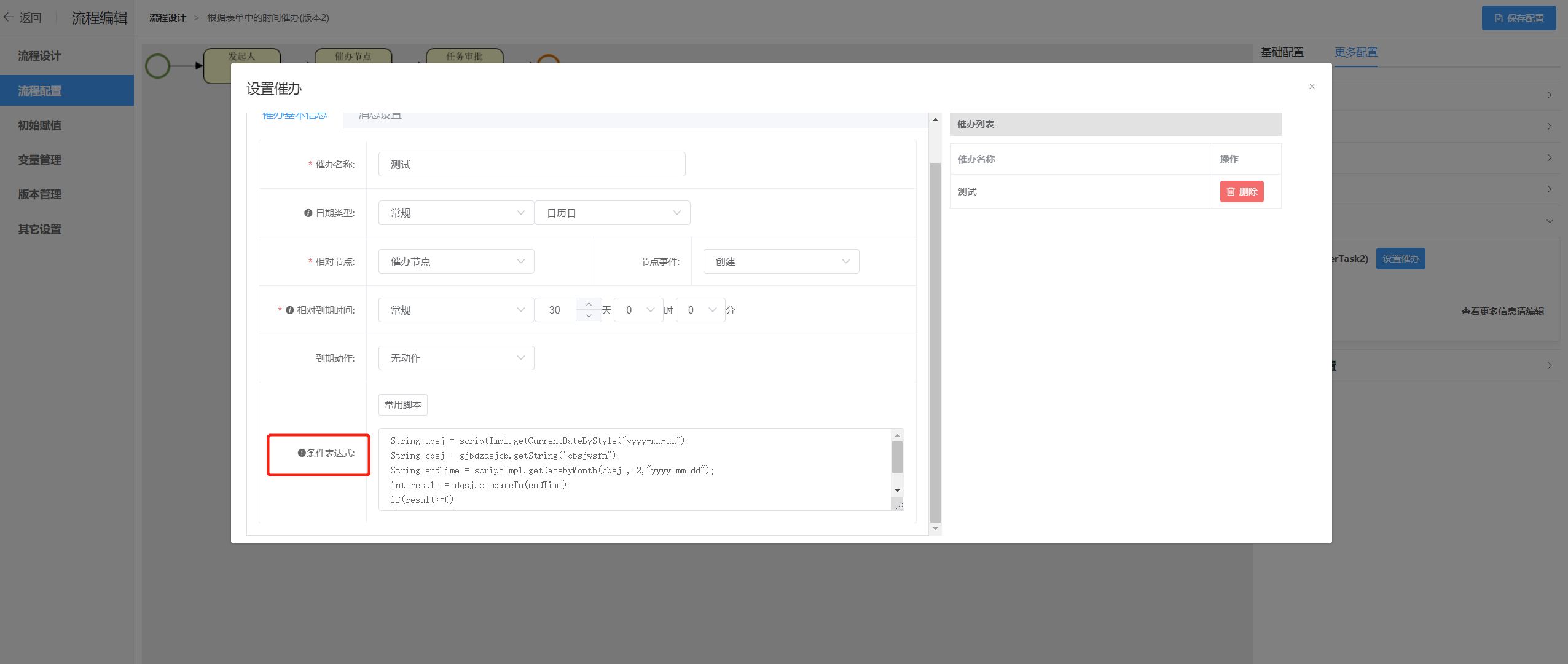Expand the 到期动作 无动作 dropdown
The image size is (1568, 664).
[456, 358]
